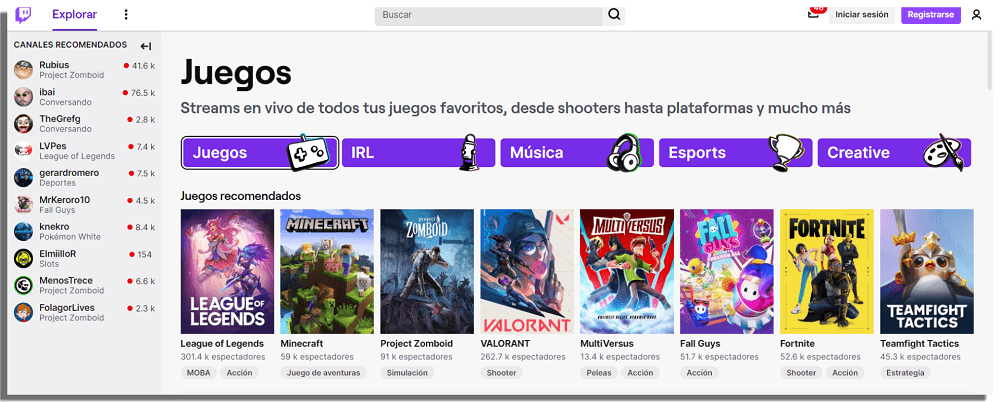Screen dimensions: 1000x402
Task: Open the Project Zomboid cover art
Action: 427,271
